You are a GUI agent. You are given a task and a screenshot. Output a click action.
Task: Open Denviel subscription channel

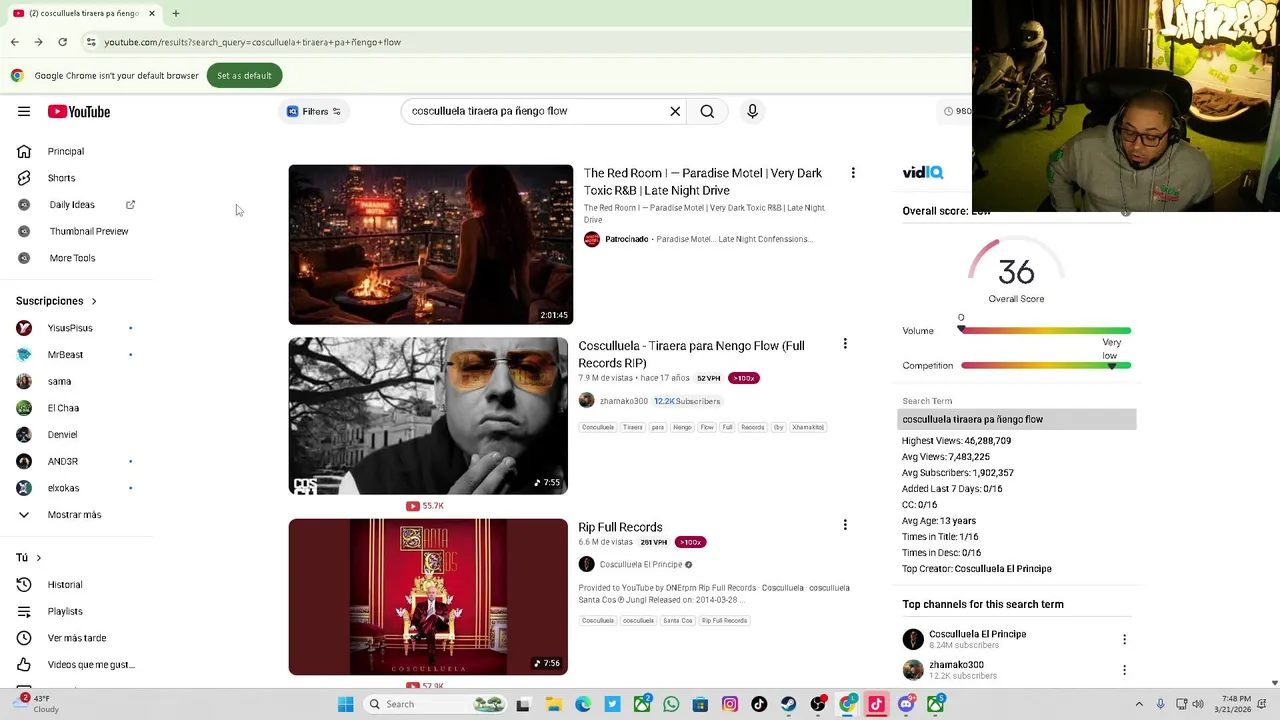pos(62,434)
